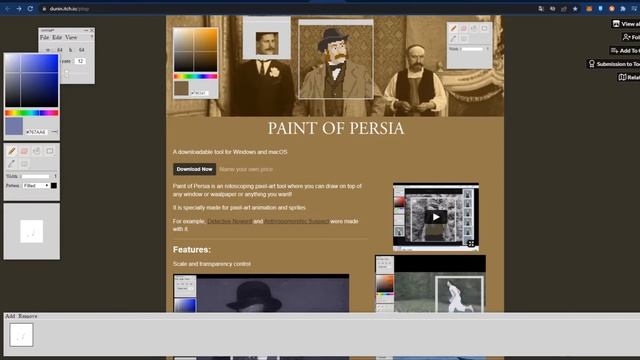The width and height of the screenshot is (640, 360).
Task: Reload the browser page
Action: [30, 9]
